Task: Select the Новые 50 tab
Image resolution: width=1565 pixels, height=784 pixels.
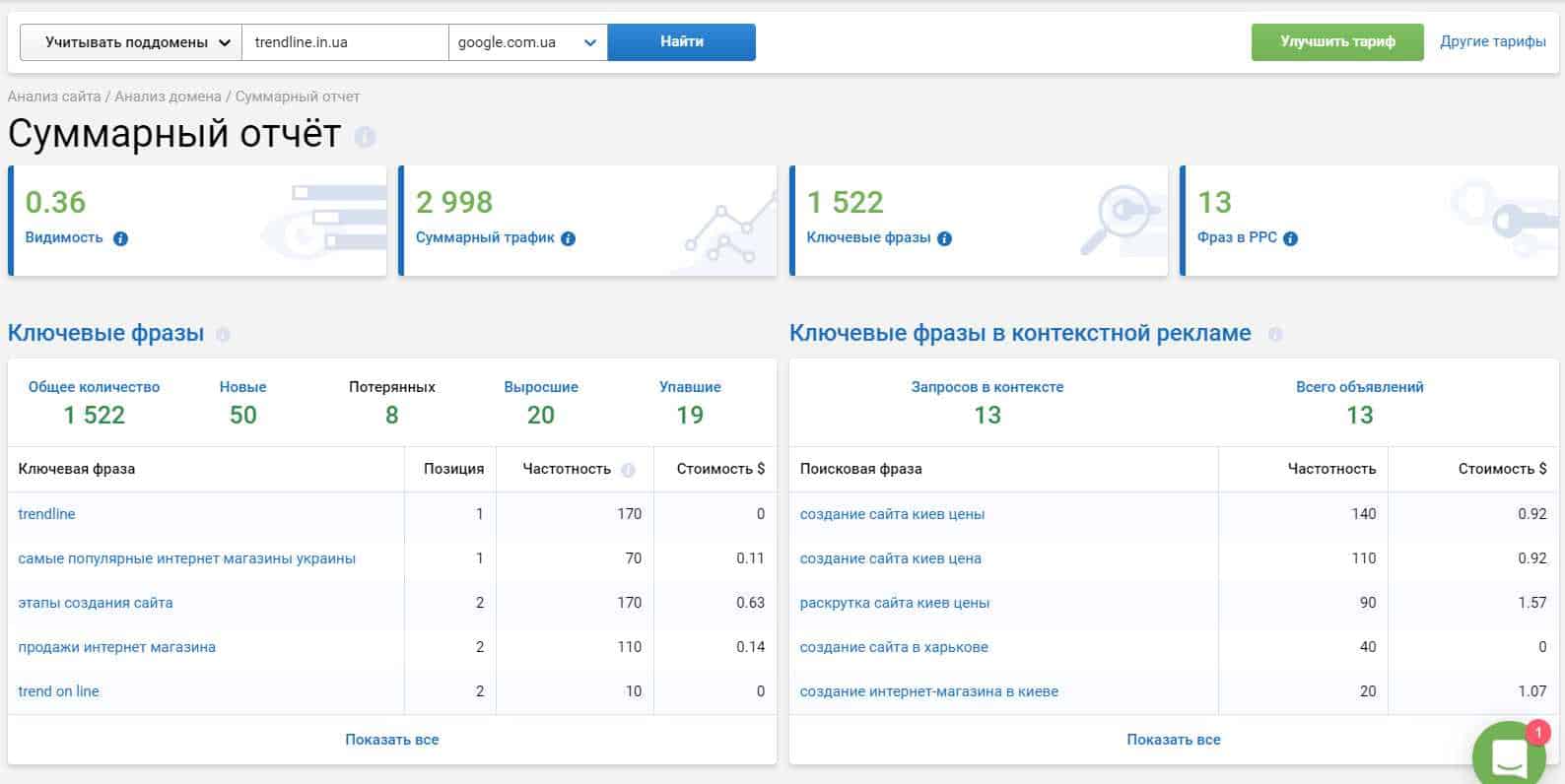Action: coord(242,403)
